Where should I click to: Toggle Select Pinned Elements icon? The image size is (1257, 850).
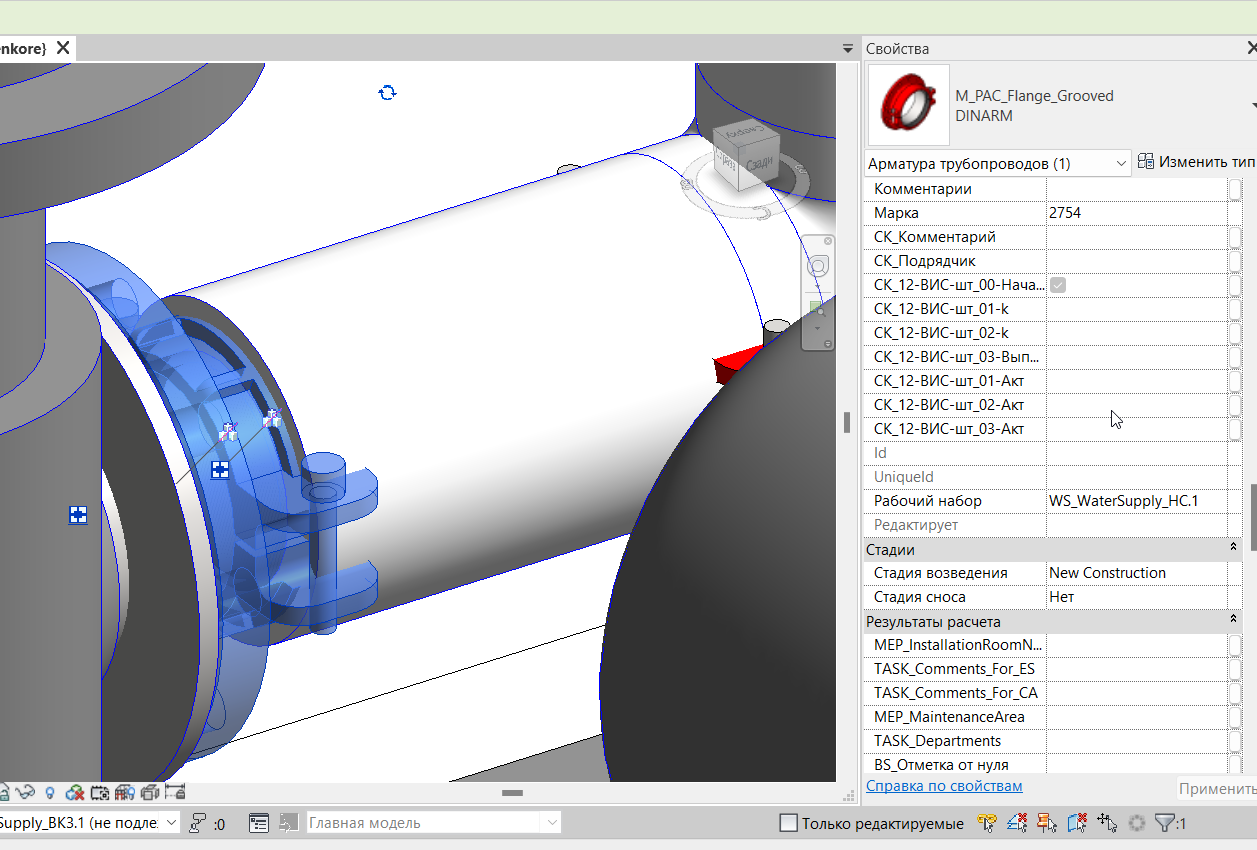coord(1047,823)
